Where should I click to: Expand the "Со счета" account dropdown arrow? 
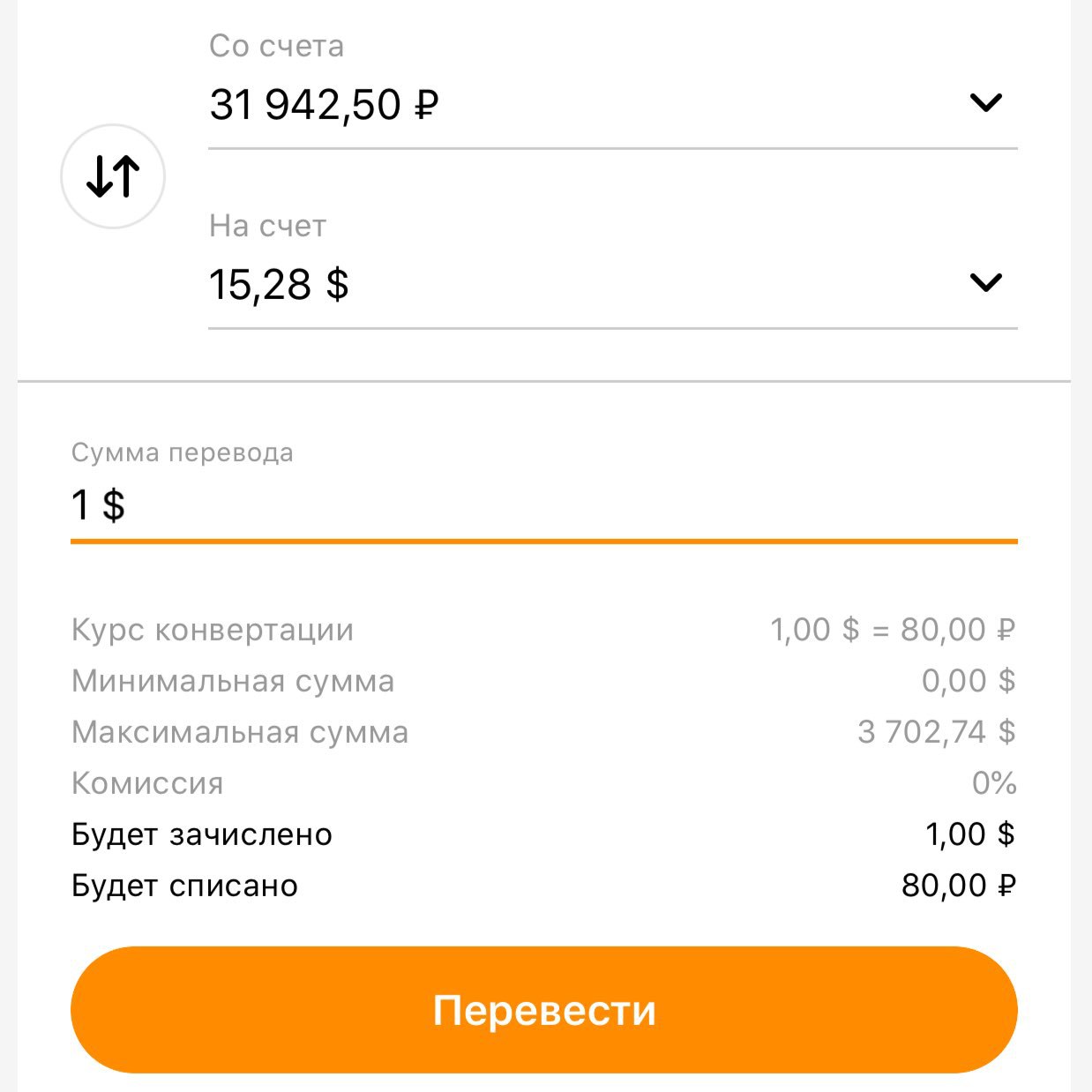click(985, 103)
